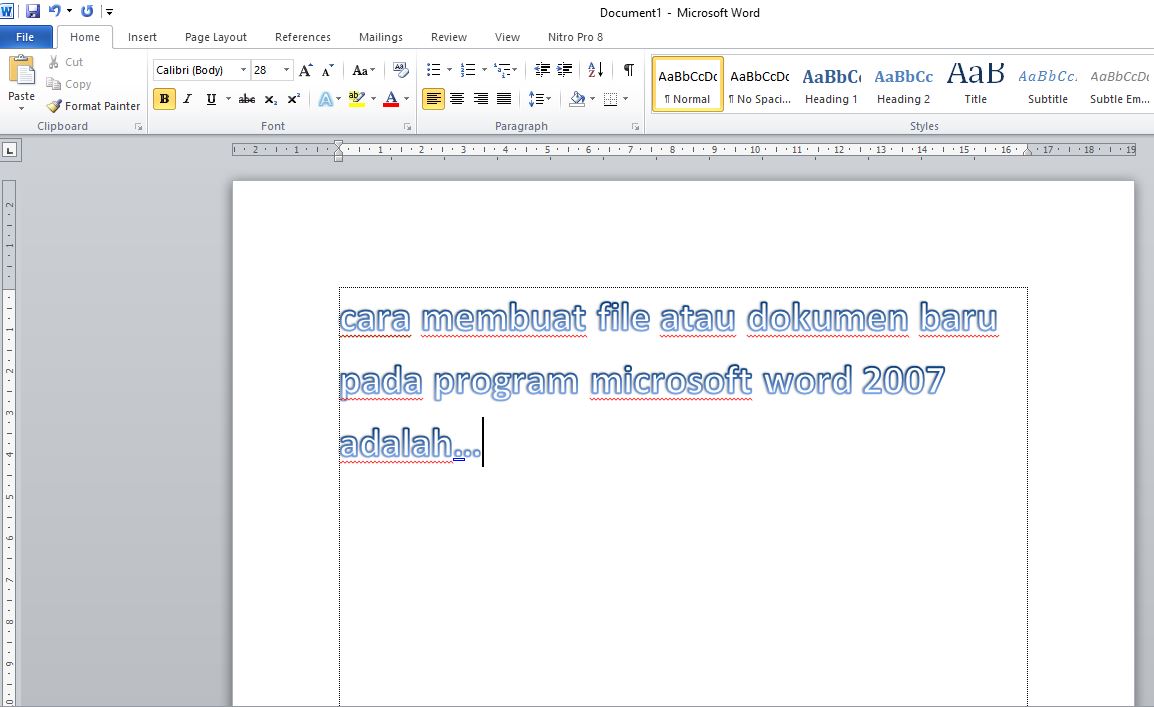Open the Nitro Pro 8 tab
The image size is (1154, 707).
point(575,37)
